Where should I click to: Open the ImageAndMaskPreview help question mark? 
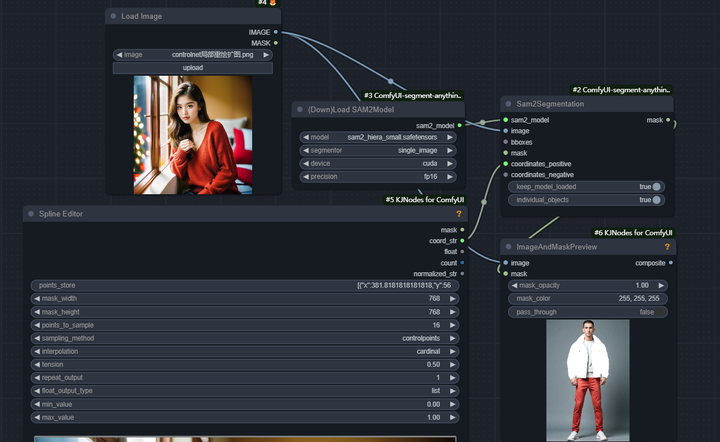tap(667, 247)
